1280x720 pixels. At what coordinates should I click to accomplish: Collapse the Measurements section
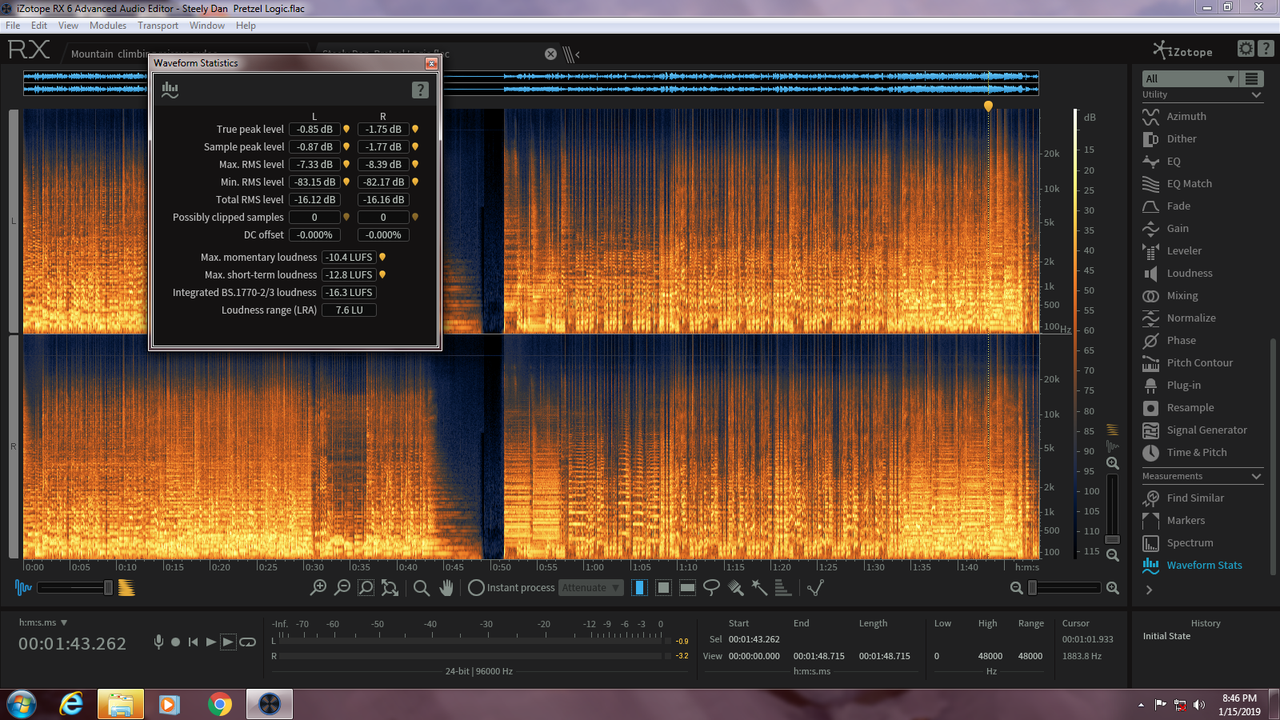point(1256,476)
